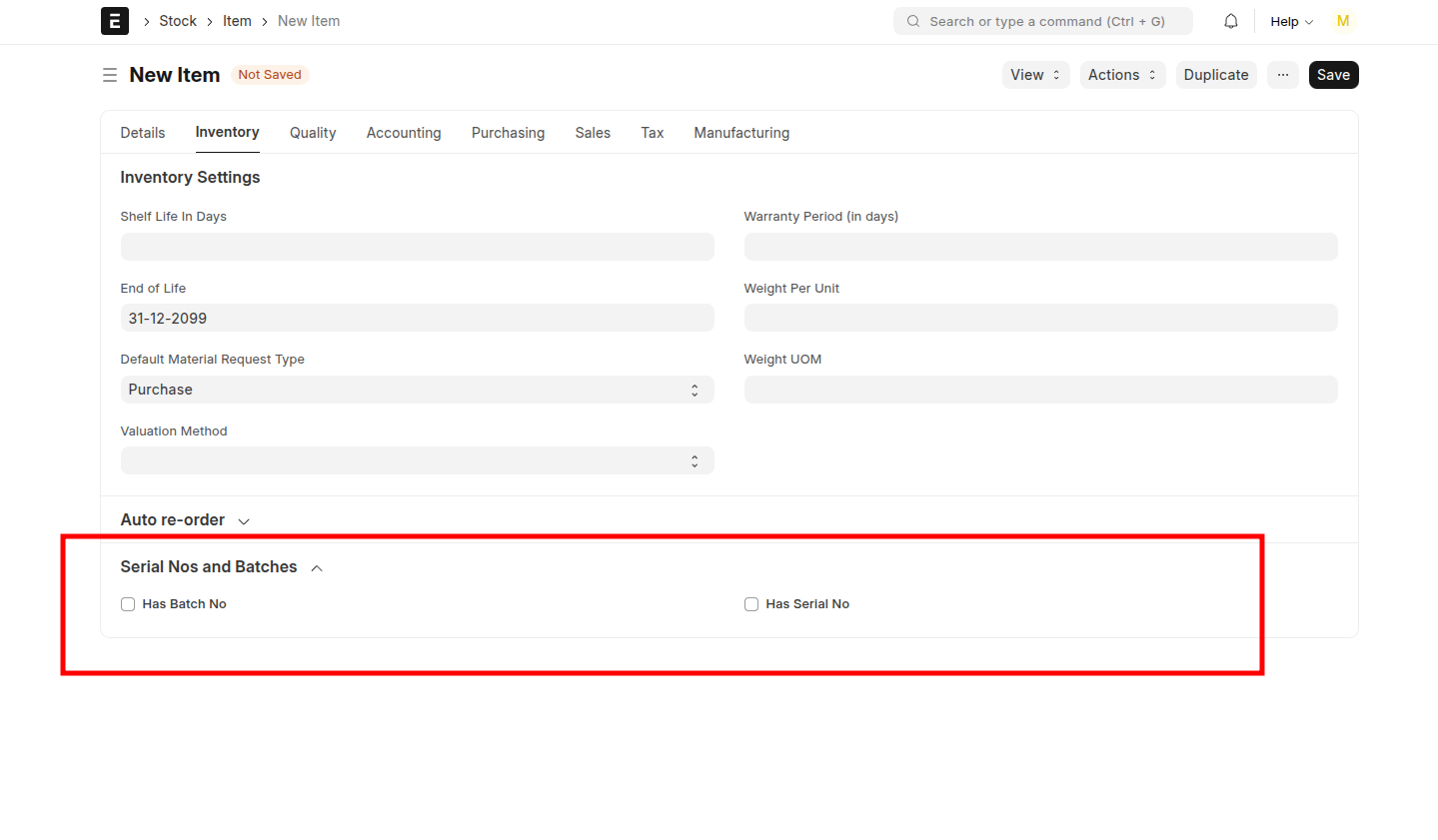Click the New Item page title
The width and height of the screenshot is (1438, 840).
(175, 75)
